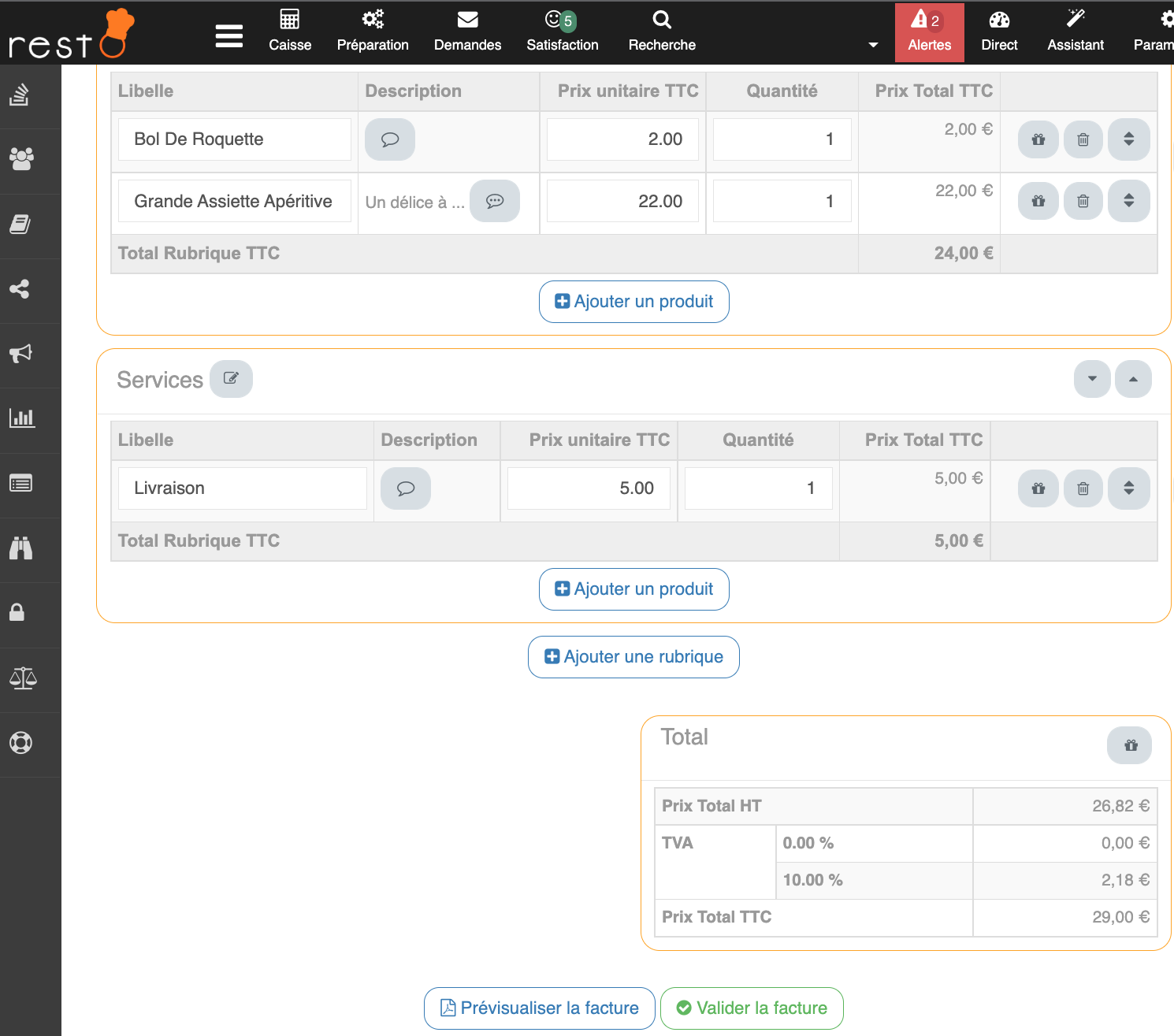Open the Alertes notifications
Image resolution: width=1174 pixels, height=1036 pixels.
929,32
